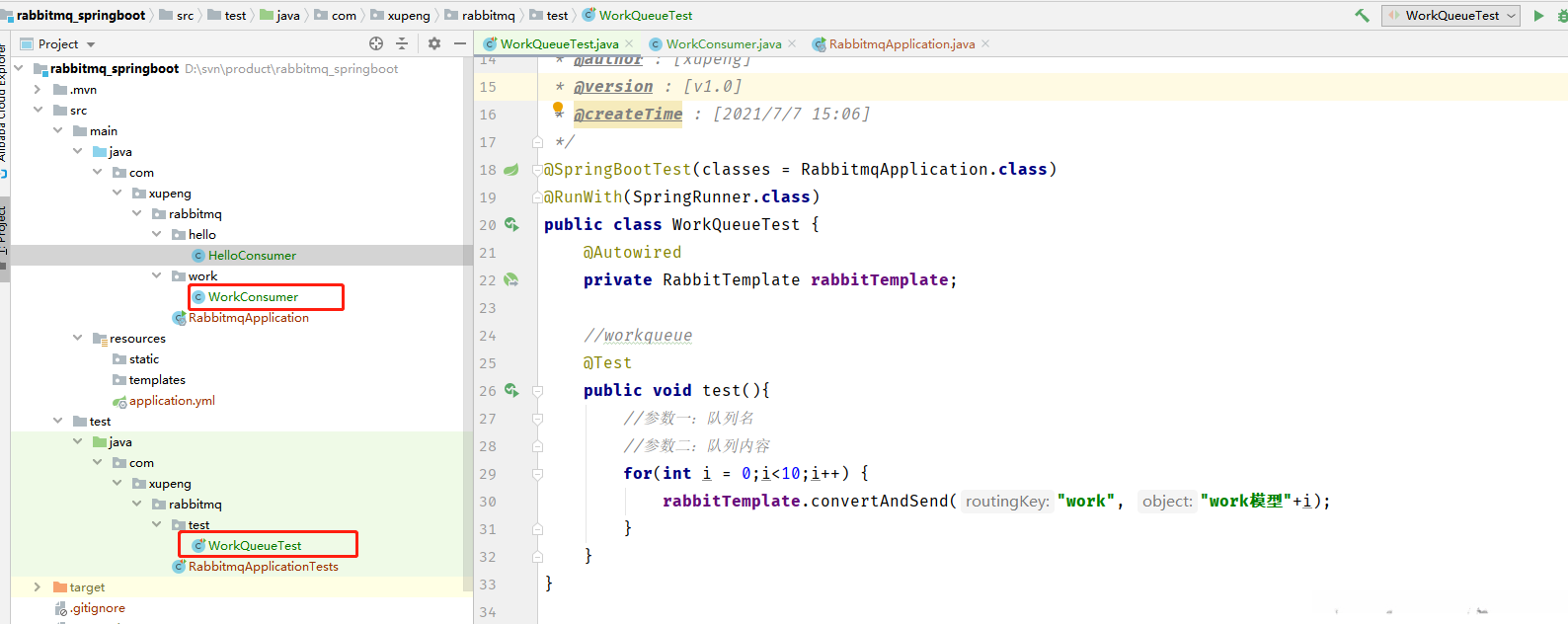1568x624 pixels.
Task: Open the Project view selector dropdown
Action: pos(91,44)
